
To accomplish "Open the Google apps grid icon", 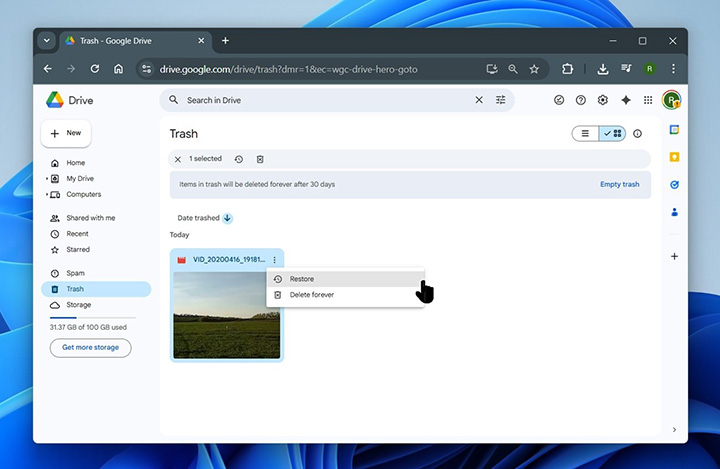I will click(x=648, y=100).
